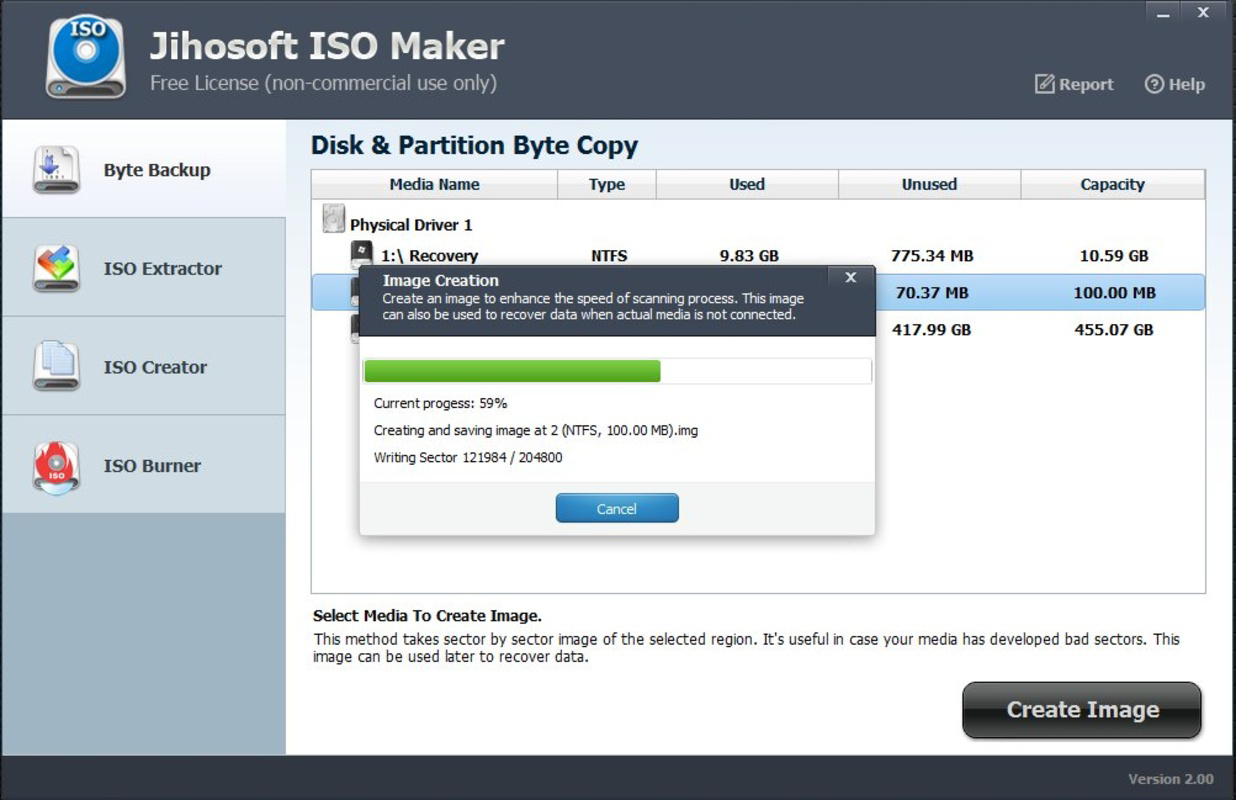Open the Report link
Viewport: 1236px width, 800px height.
[x=1074, y=84]
